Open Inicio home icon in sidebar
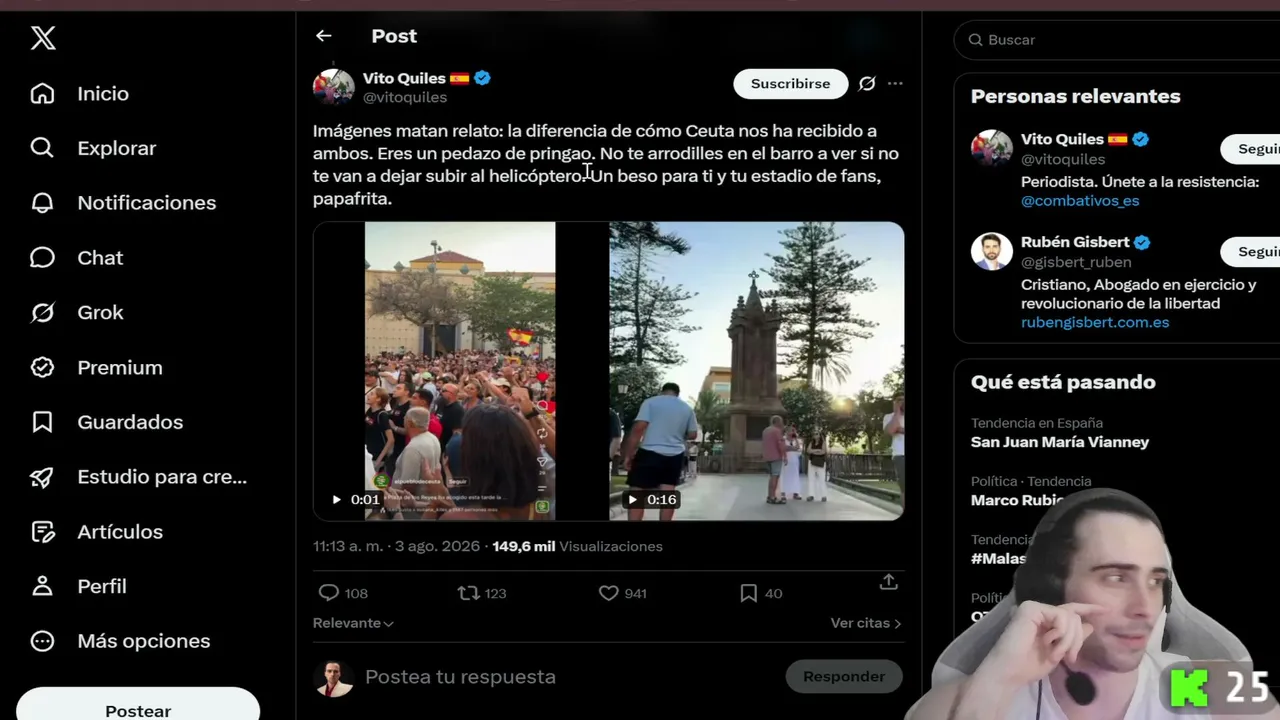The height and width of the screenshot is (720, 1280). 42,93
